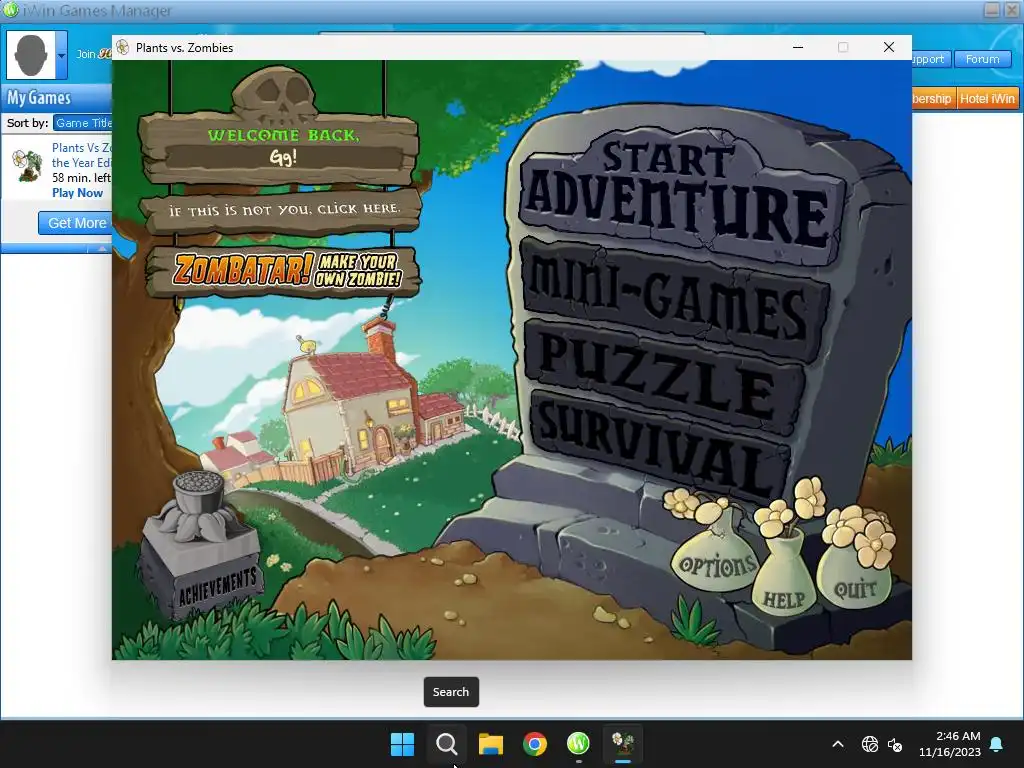This screenshot has height=768, width=1024.
Task: Open Survival mode on the tombstone
Action: coord(660,447)
